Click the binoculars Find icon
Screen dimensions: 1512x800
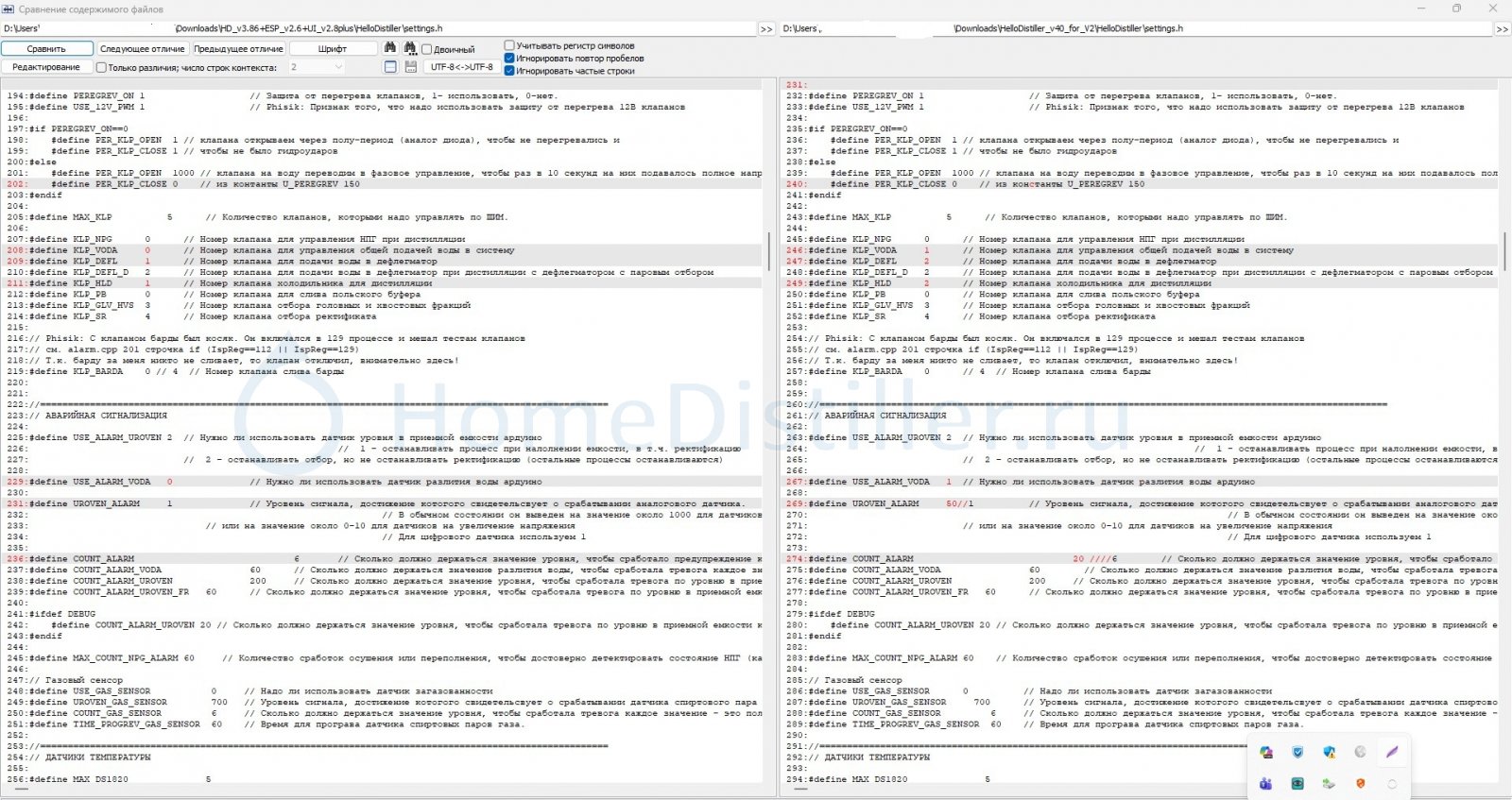click(x=389, y=48)
